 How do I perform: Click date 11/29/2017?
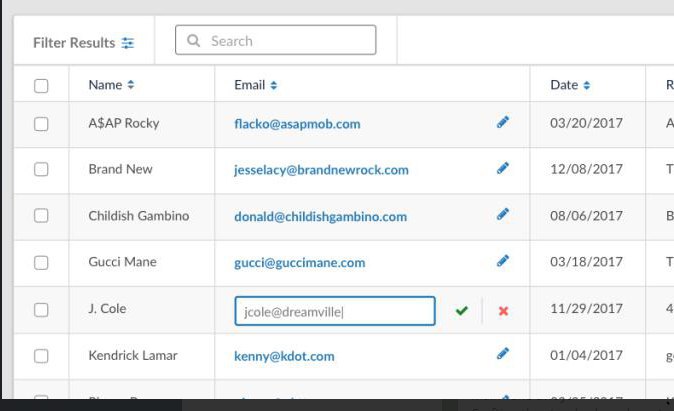(586, 309)
